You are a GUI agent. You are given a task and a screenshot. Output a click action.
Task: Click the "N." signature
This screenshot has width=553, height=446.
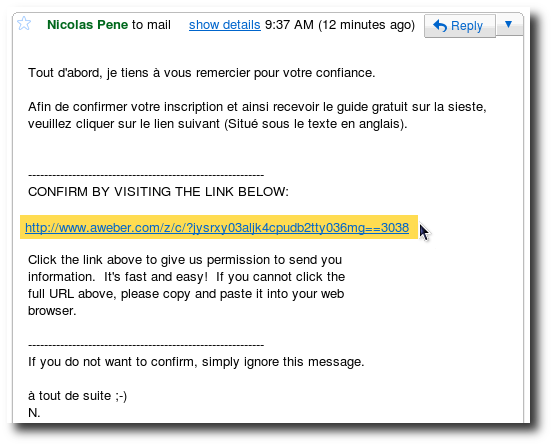[x=34, y=413]
